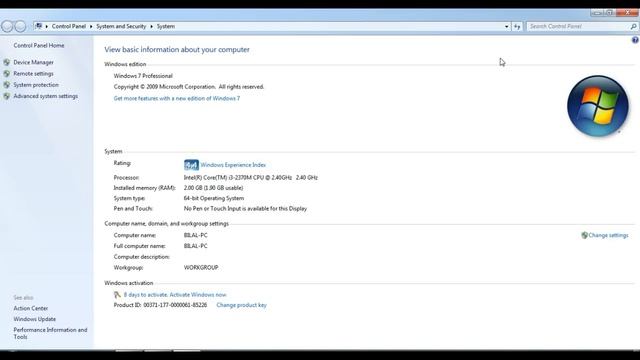Open Advanced system settings link
640x360 pixels.
click(x=46, y=96)
